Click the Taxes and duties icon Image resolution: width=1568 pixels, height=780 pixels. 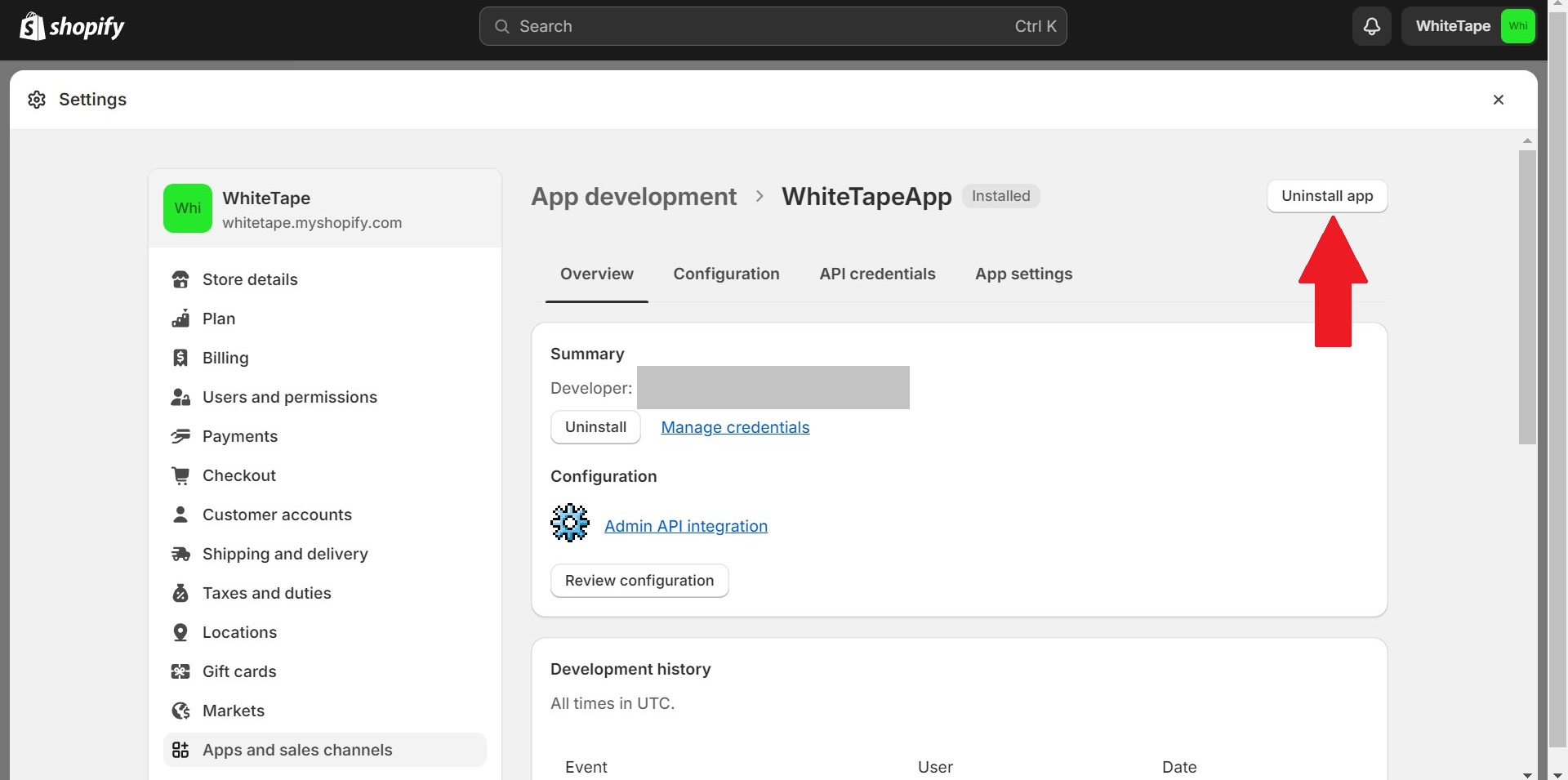[180, 593]
